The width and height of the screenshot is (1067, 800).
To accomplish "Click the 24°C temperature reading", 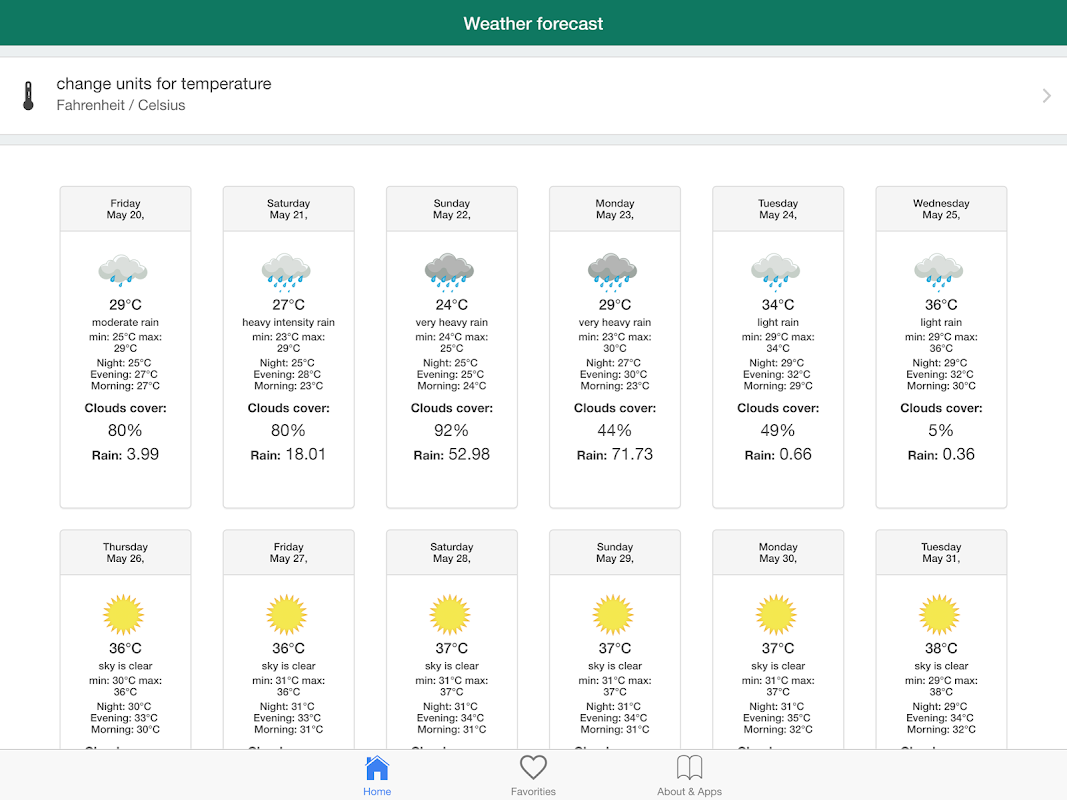I will pyautogui.click(x=452, y=305).
